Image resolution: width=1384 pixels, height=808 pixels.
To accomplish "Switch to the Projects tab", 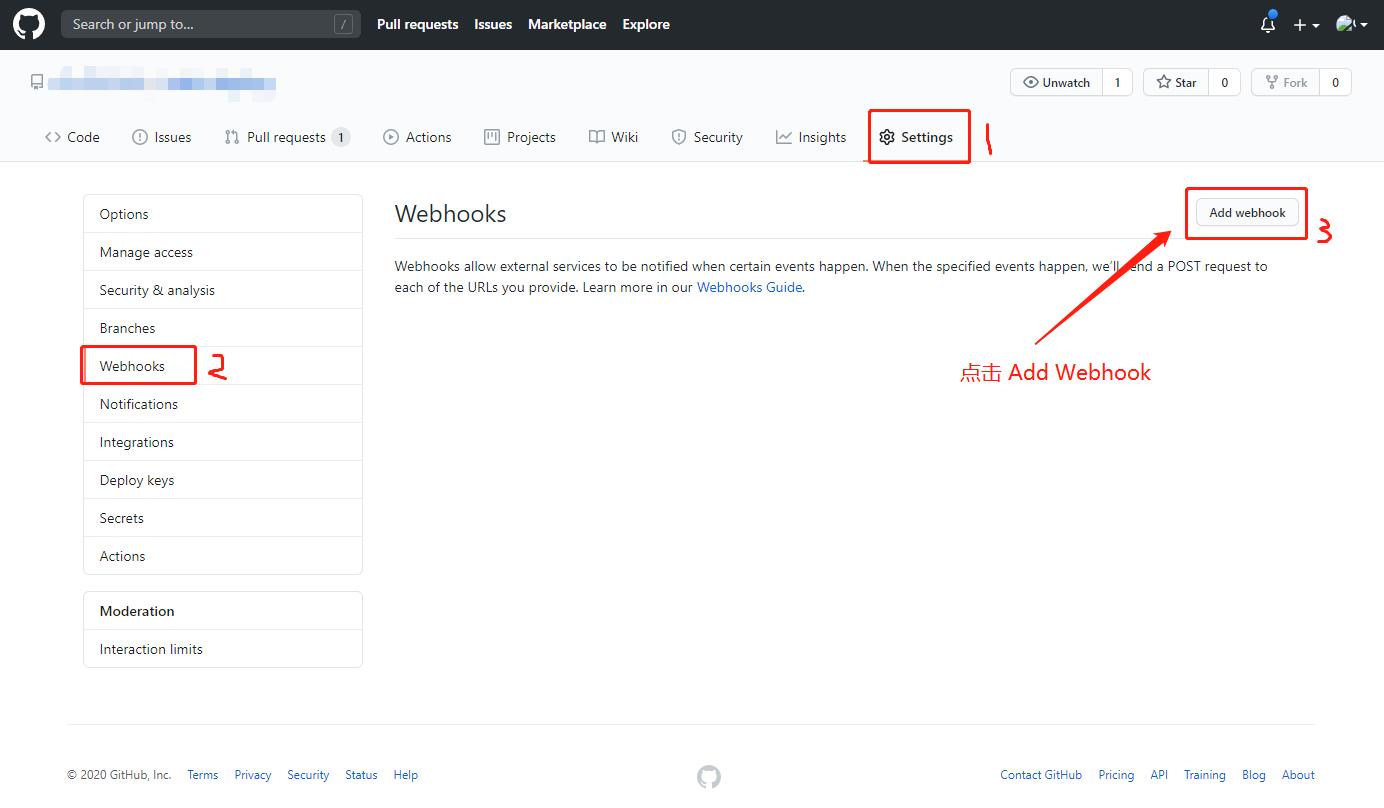I will pos(520,137).
